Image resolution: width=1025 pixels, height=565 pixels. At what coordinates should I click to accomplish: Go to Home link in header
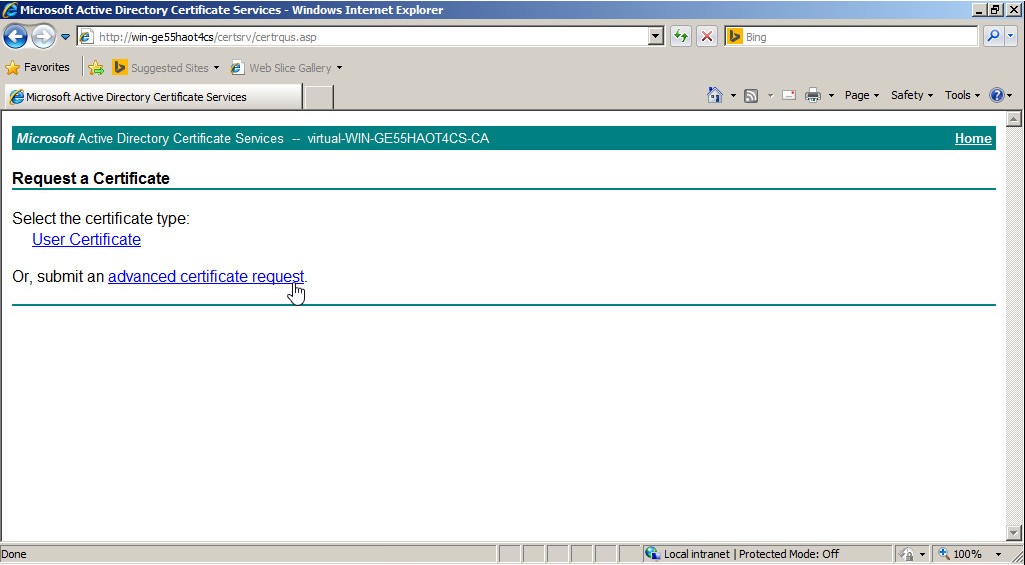[972, 139]
